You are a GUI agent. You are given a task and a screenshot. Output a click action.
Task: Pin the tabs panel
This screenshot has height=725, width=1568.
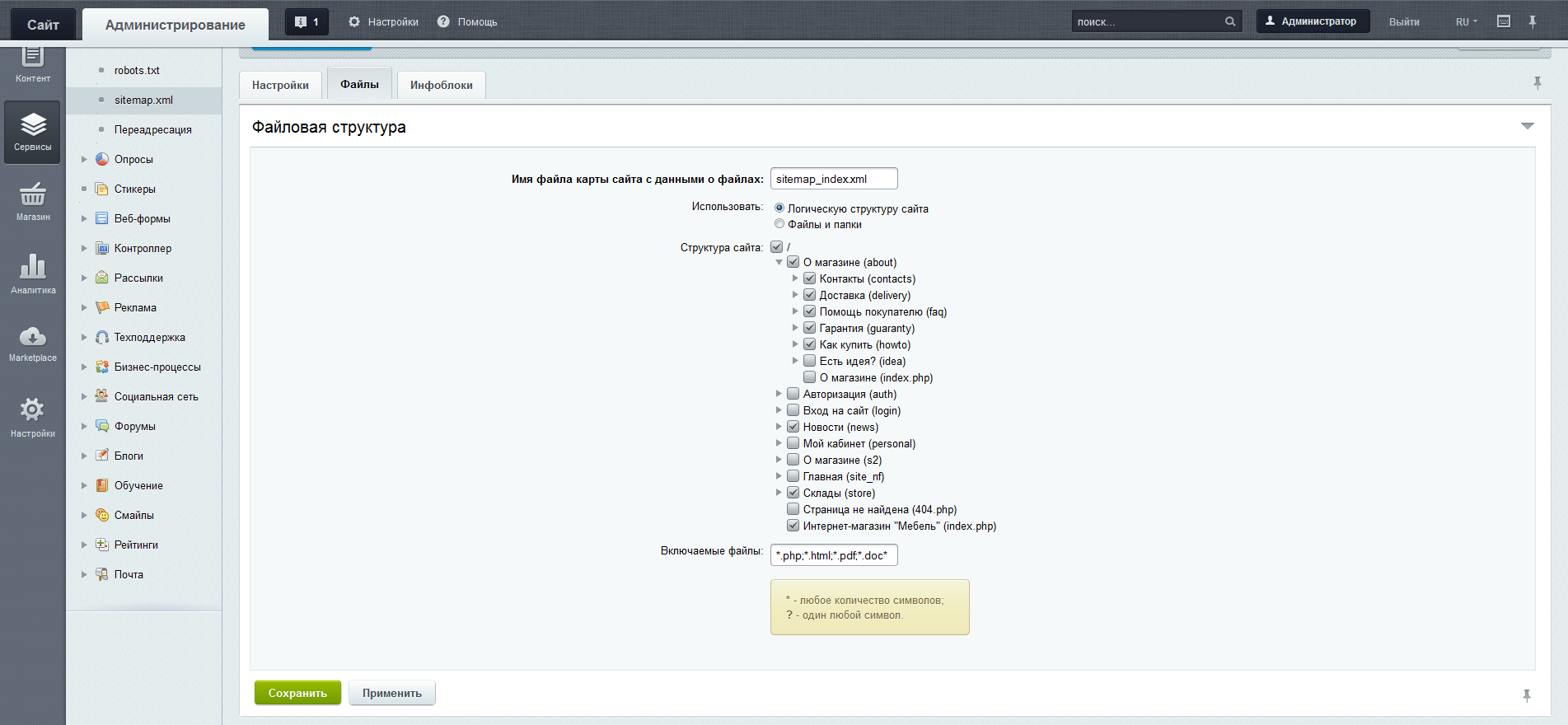[x=1538, y=82]
